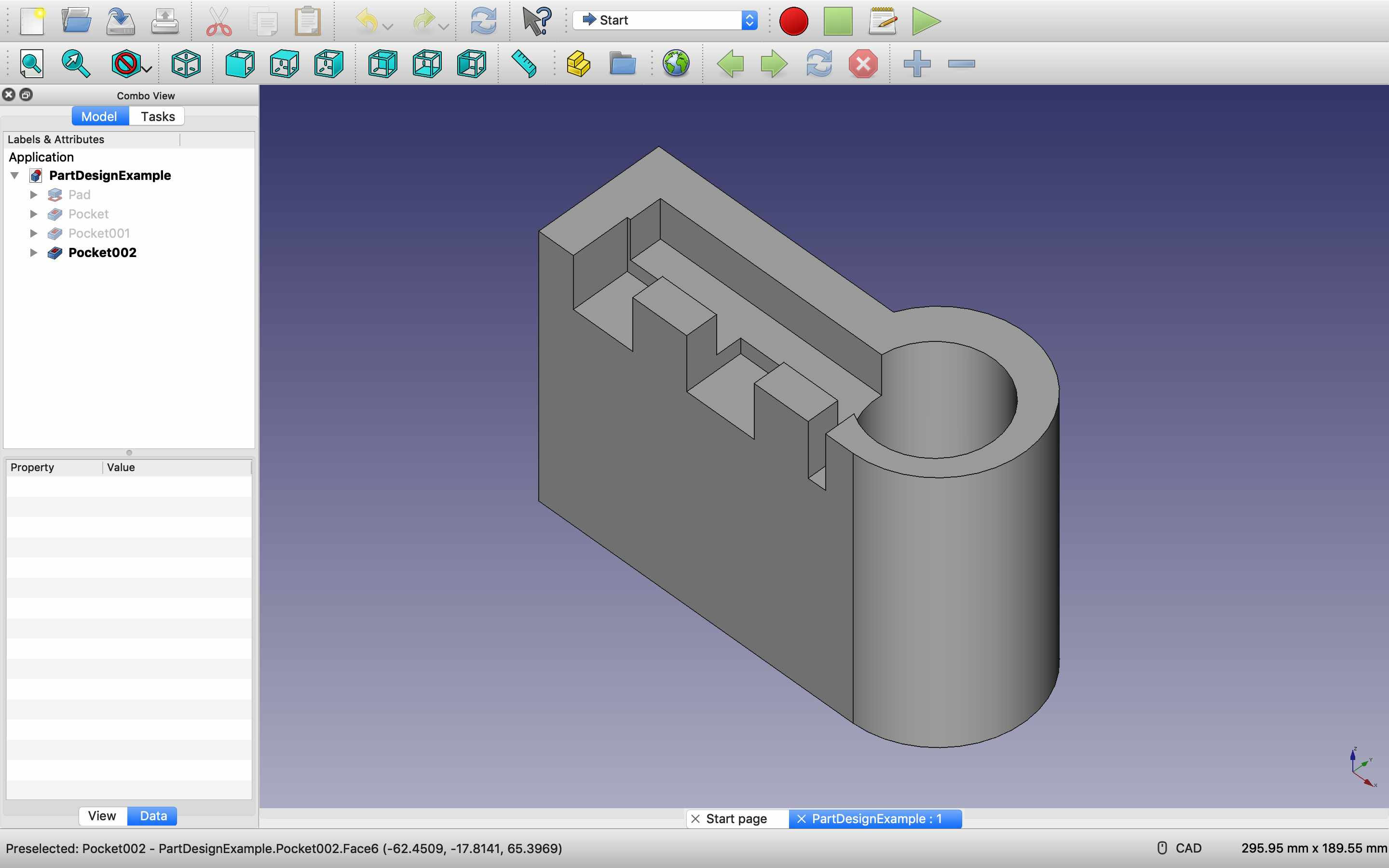Expand the Pocket001 tree item
The image size is (1389, 868).
[x=33, y=232]
